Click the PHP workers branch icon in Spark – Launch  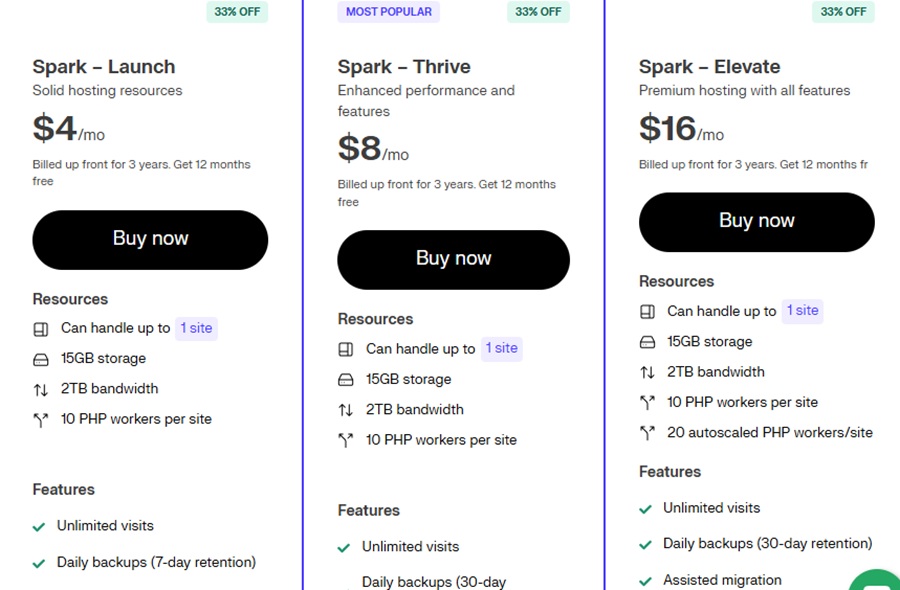(x=41, y=419)
